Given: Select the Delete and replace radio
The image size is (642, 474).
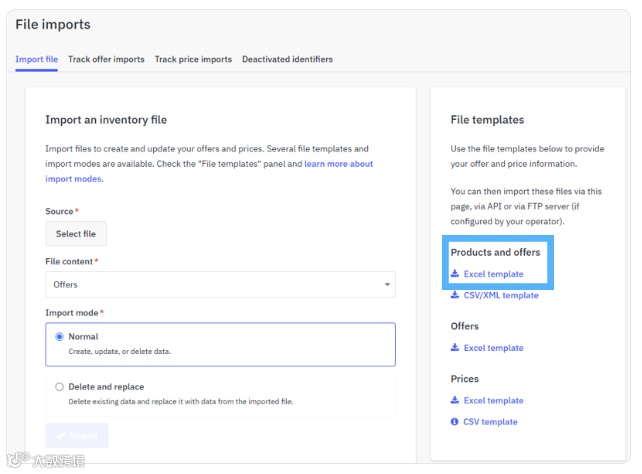Looking at the screenshot, I should click(x=59, y=387).
